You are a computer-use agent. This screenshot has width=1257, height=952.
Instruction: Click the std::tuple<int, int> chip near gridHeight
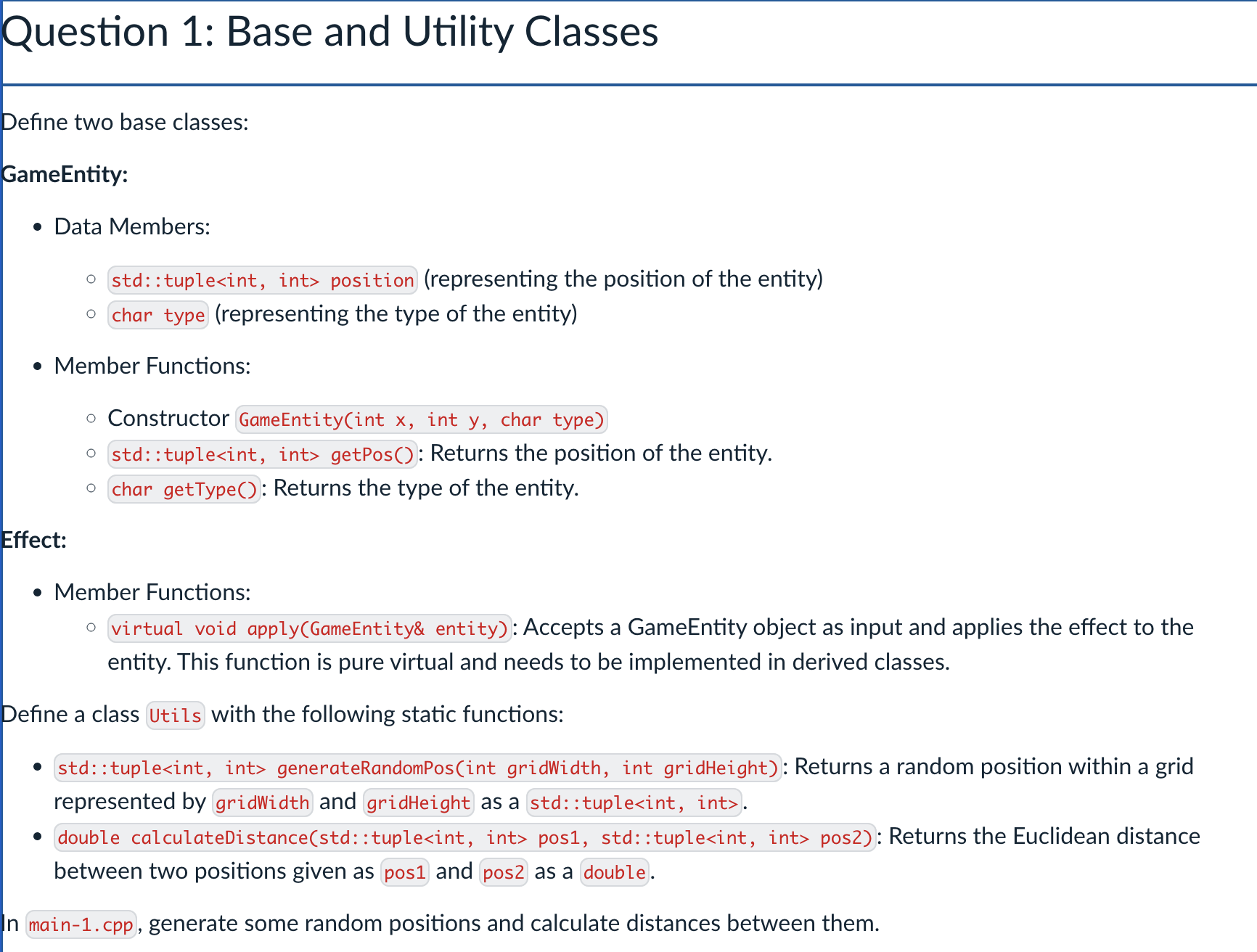point(634,803)
